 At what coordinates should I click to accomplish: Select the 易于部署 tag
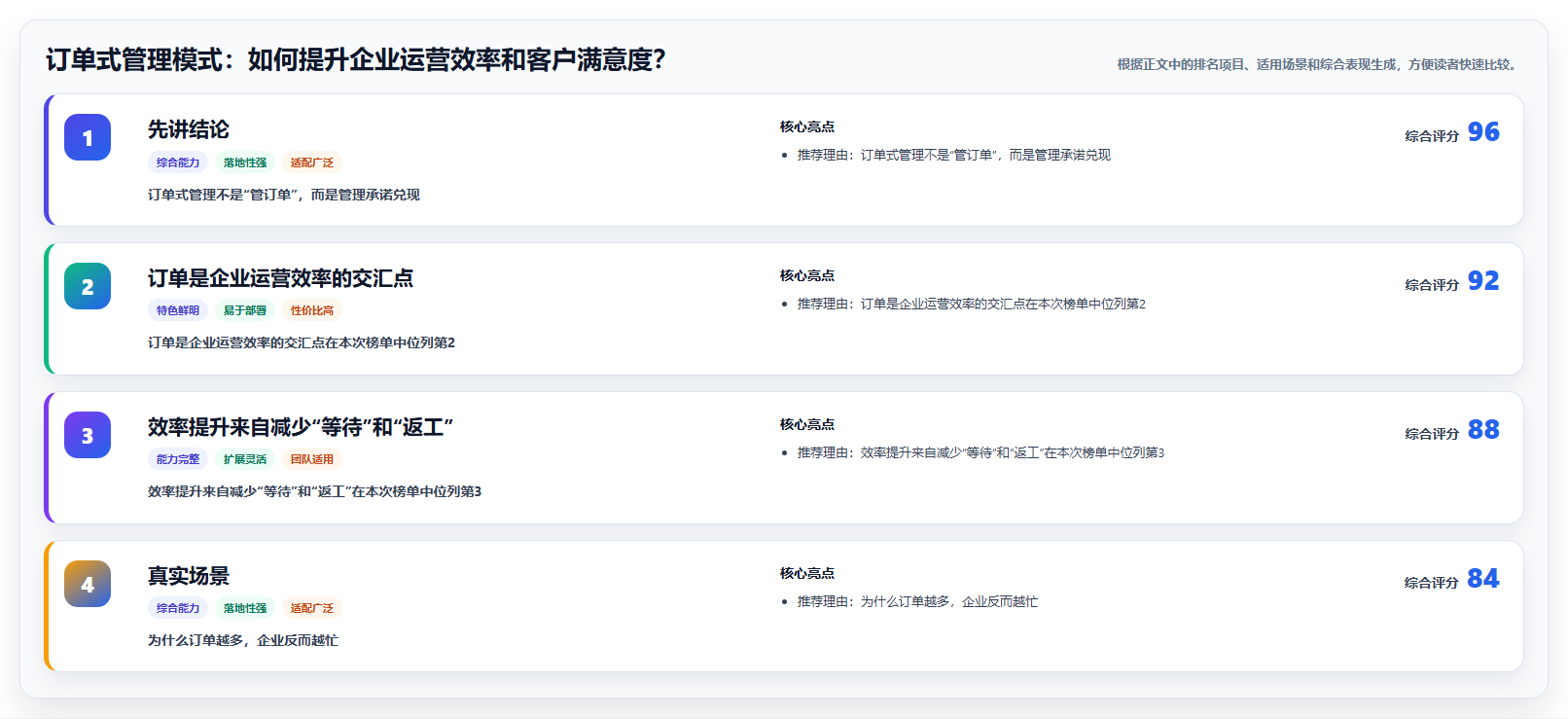245,310
